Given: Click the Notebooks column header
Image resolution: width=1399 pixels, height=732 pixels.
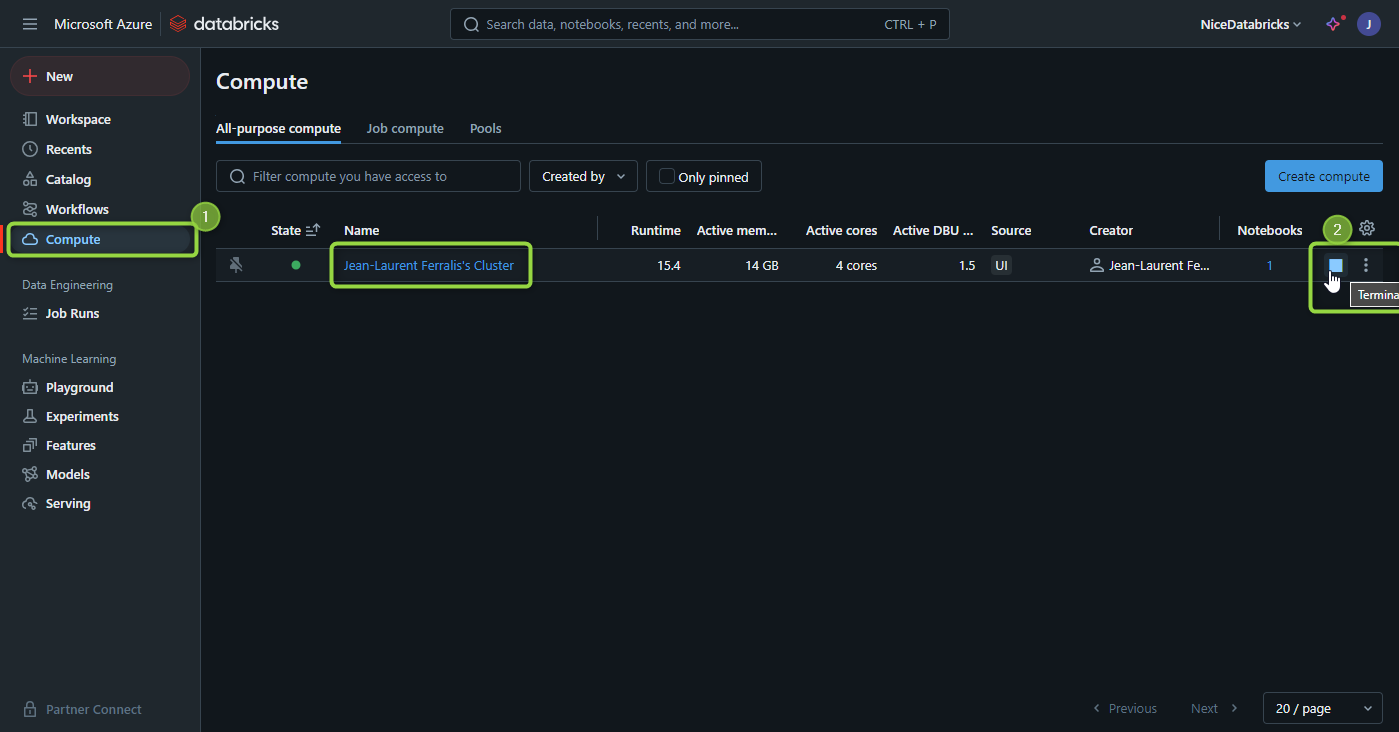Looking at the screenshot, I should tap(1270, 230).
